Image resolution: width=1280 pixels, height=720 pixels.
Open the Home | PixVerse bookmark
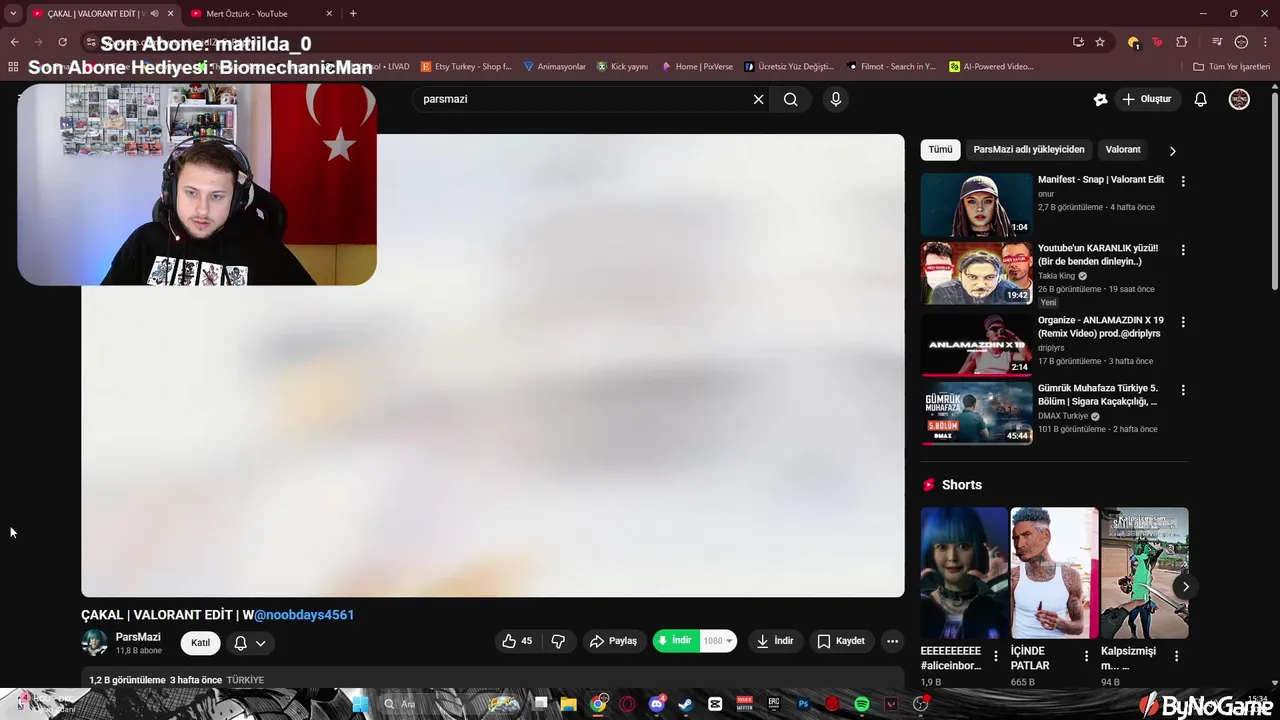click(697, 67)
